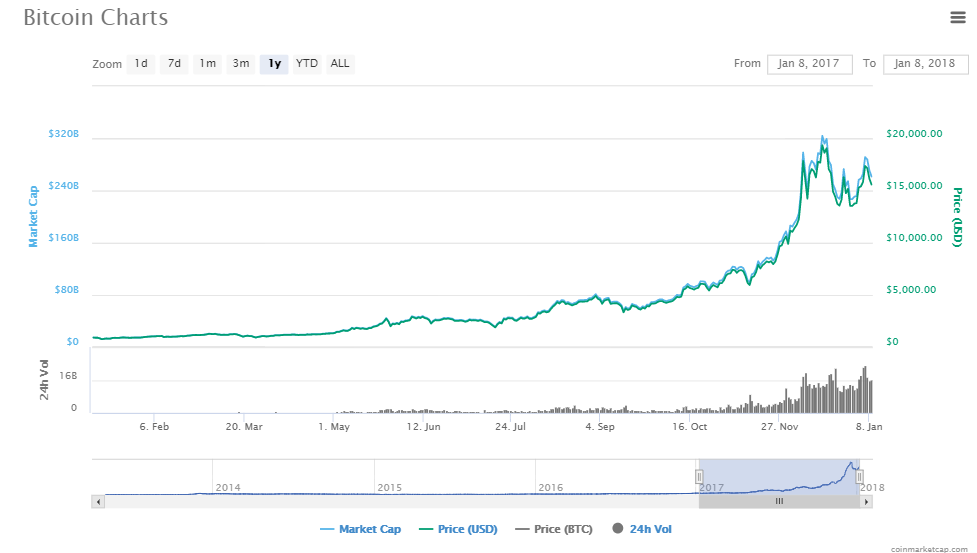This screenshot has height=553, width=977.
Task: Click navigator right scroll arrow
Action: pos(866,501)
